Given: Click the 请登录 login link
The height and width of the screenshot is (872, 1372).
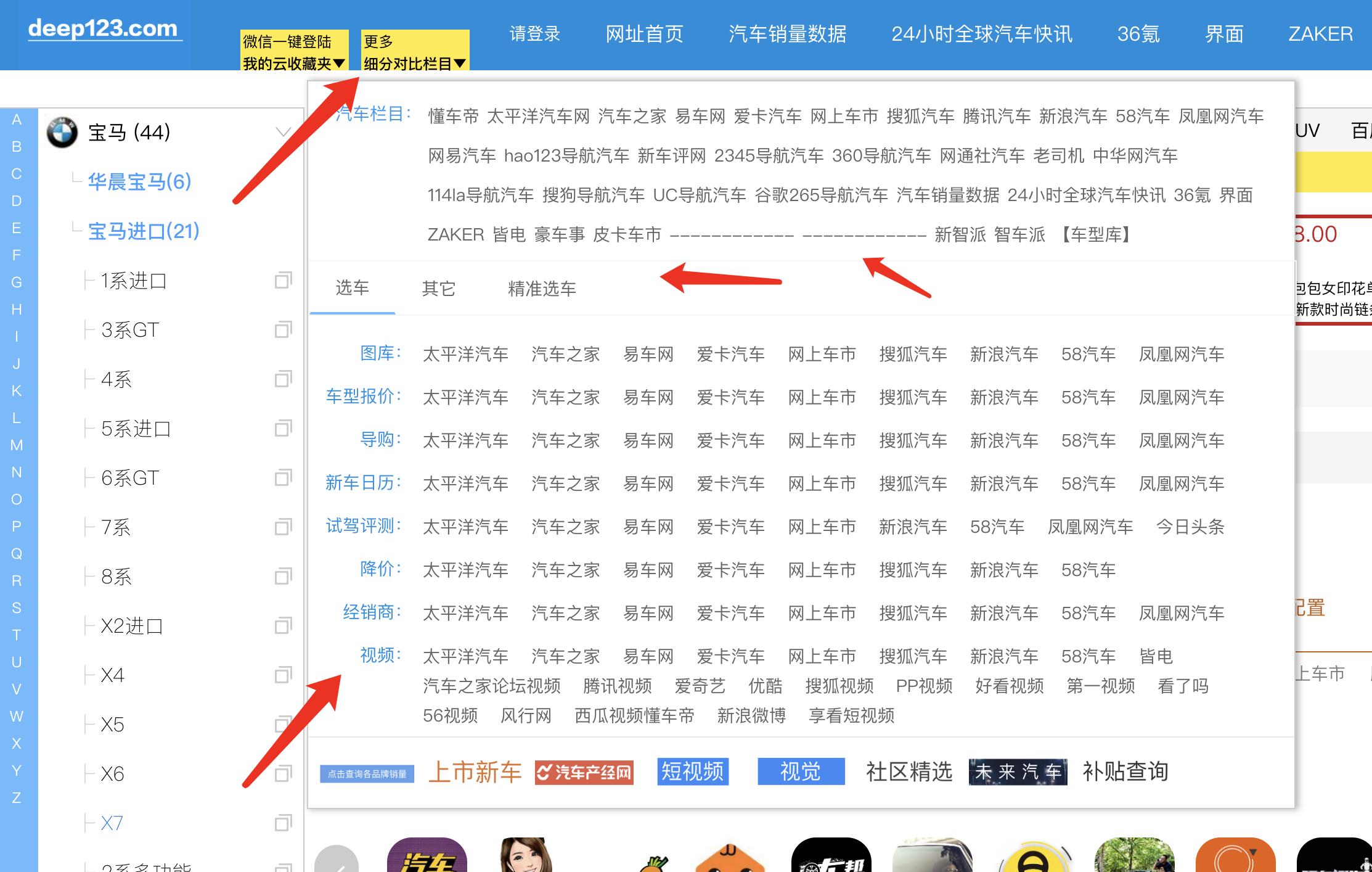Looking at the screenshot, I should tap(534, 35).
